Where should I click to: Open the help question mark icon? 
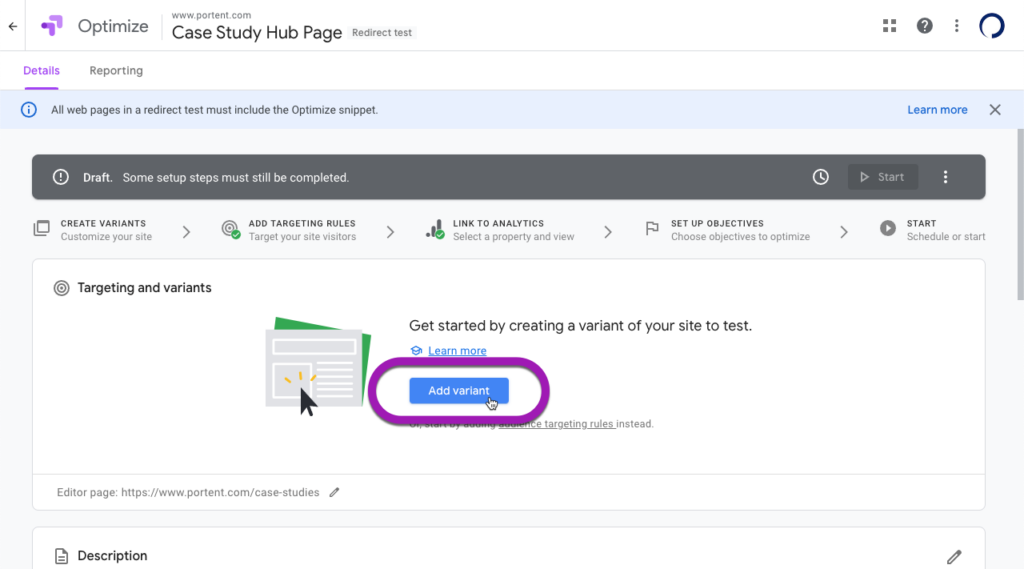(x=924, y=26)
